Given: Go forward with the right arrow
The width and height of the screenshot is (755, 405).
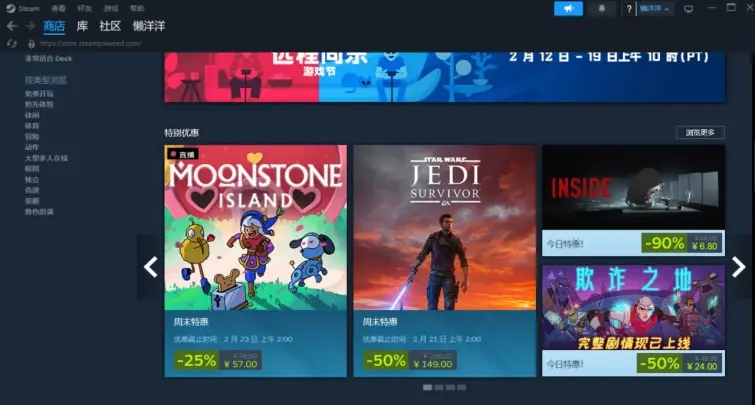Looking at the screenshot, I should pyautogui.click(x=30, y=26).
